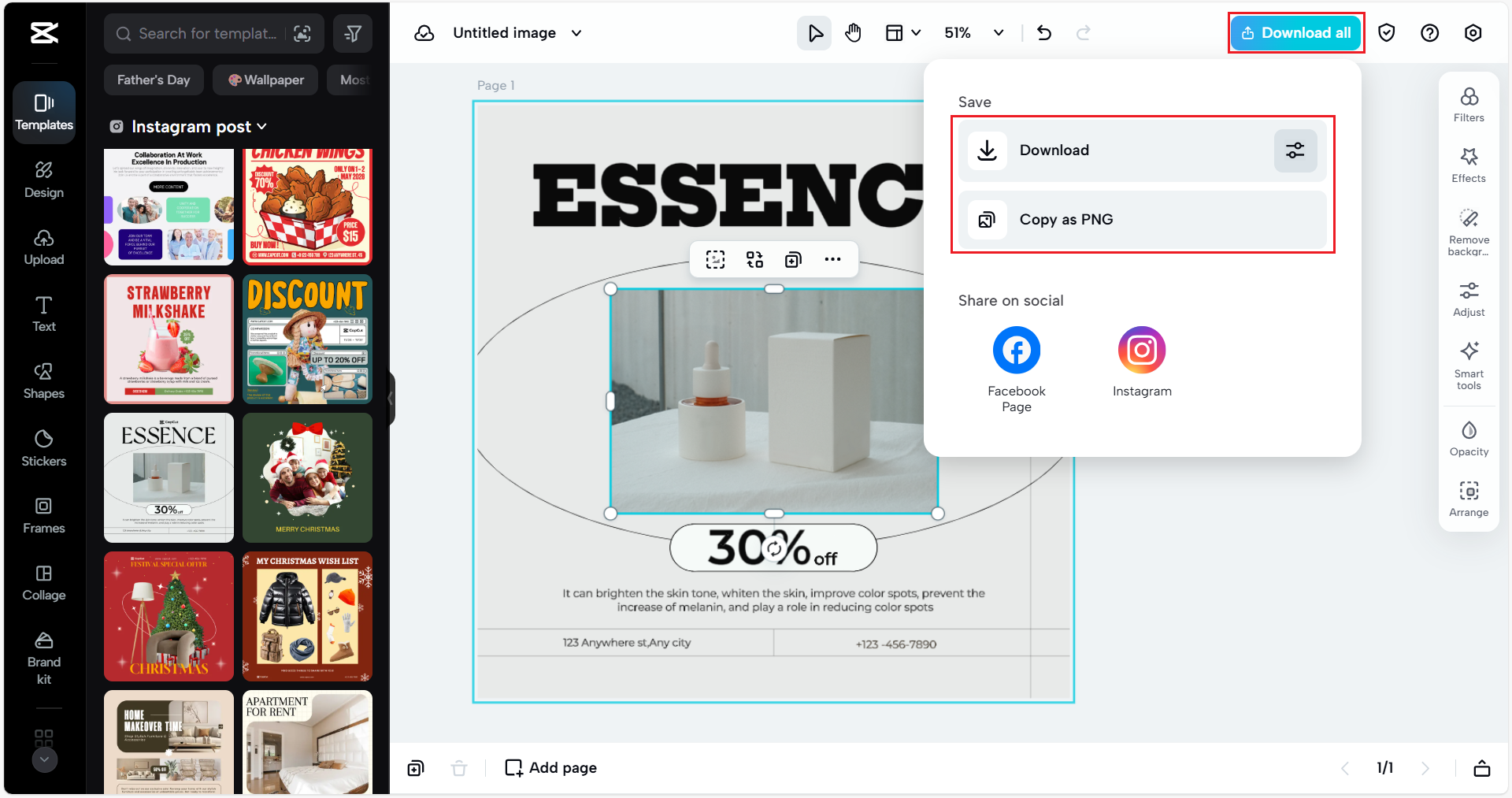Choose the Festival Special Offer template
This screenshot has height=798, width=1512.
tap(169, 616)
